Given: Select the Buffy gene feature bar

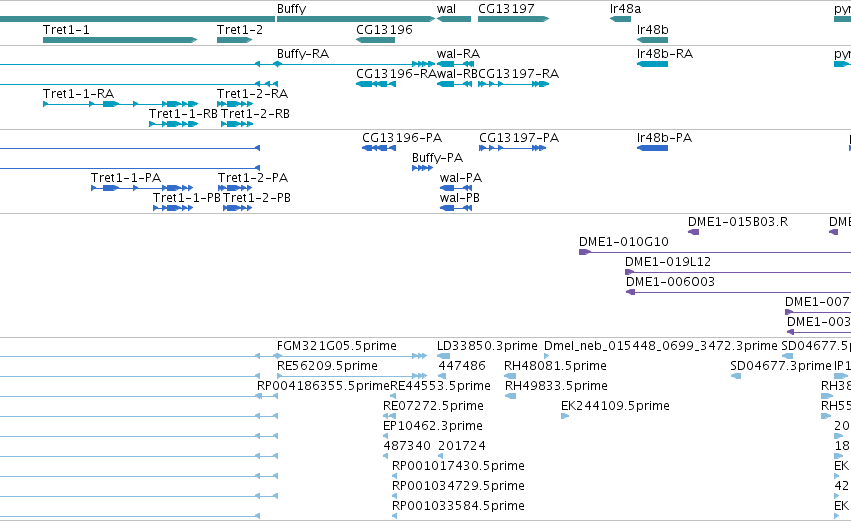Looking at the screenshot, I should click(x=356, y=19).
